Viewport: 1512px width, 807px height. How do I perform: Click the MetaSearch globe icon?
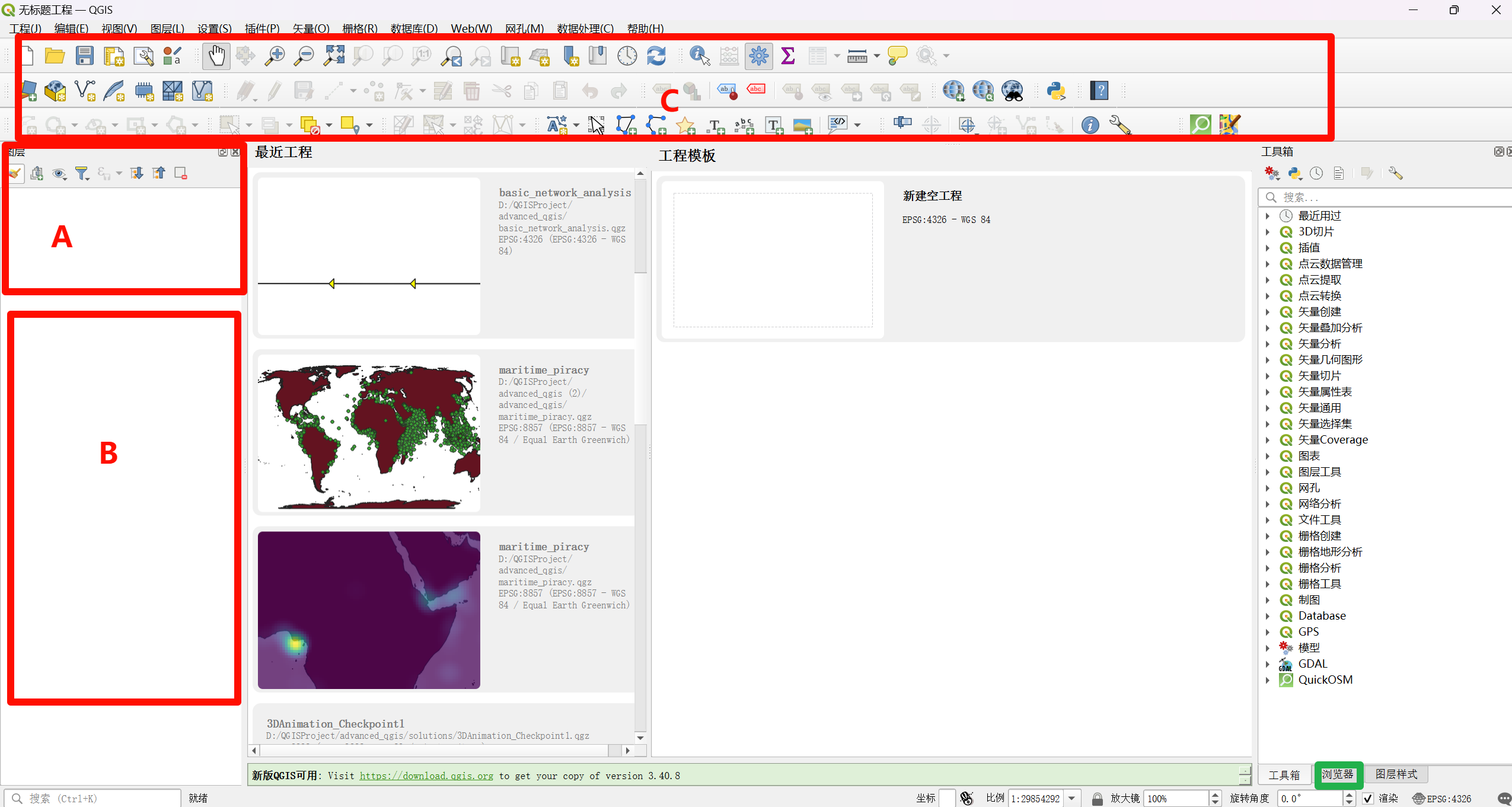pos(1012,91)
